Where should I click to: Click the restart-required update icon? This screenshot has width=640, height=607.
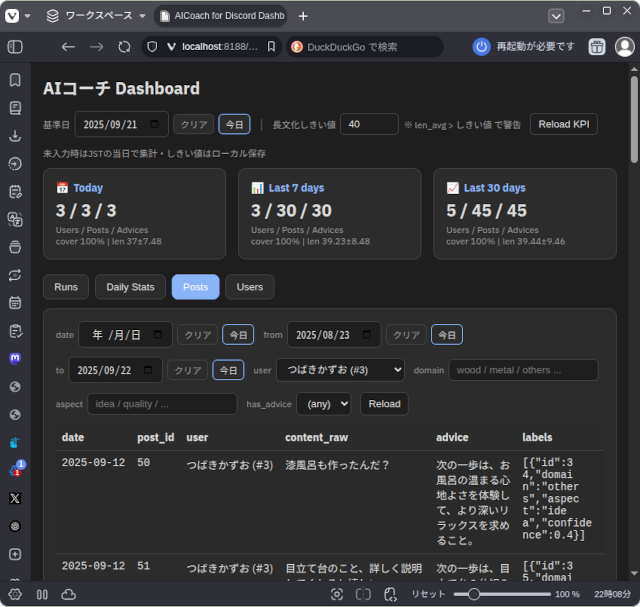point(481,47)
